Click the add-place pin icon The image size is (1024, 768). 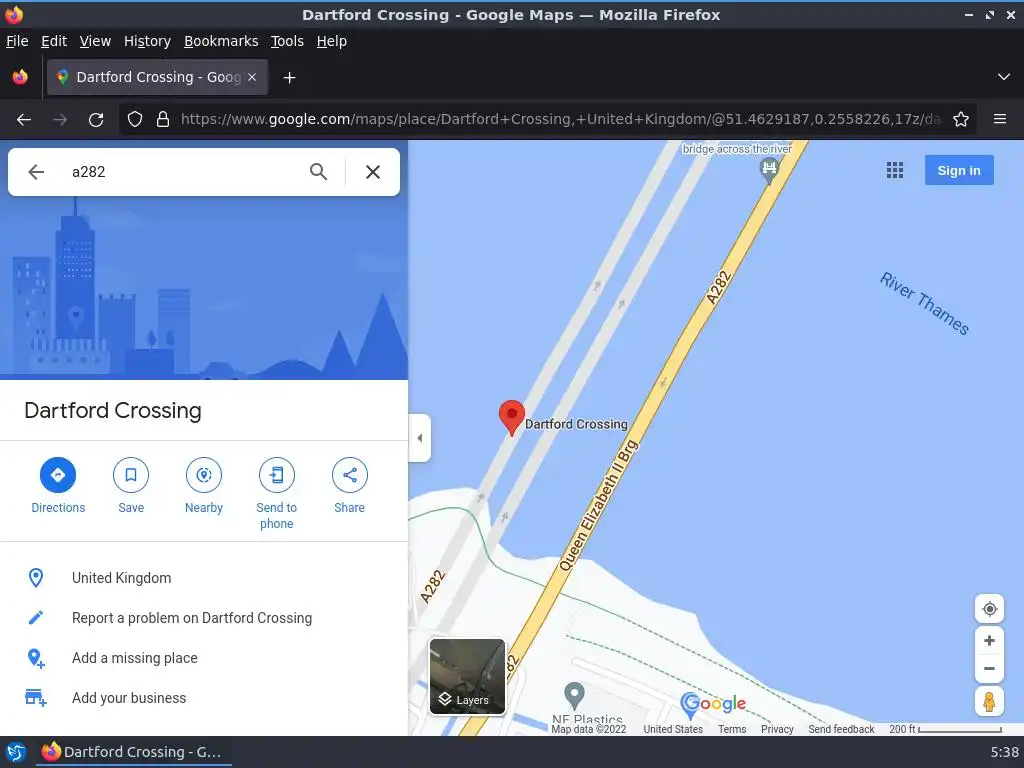pos(36,658)
